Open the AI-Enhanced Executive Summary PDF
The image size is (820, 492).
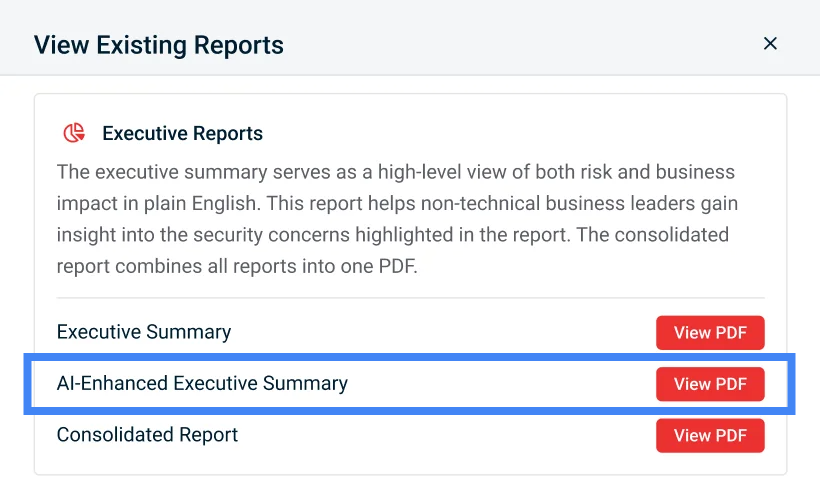pyautogui.click(x=710, y=384)
